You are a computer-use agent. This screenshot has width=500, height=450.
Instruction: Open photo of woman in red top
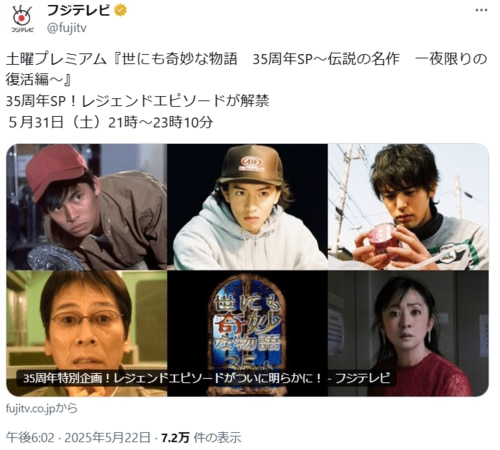[408, 333]
